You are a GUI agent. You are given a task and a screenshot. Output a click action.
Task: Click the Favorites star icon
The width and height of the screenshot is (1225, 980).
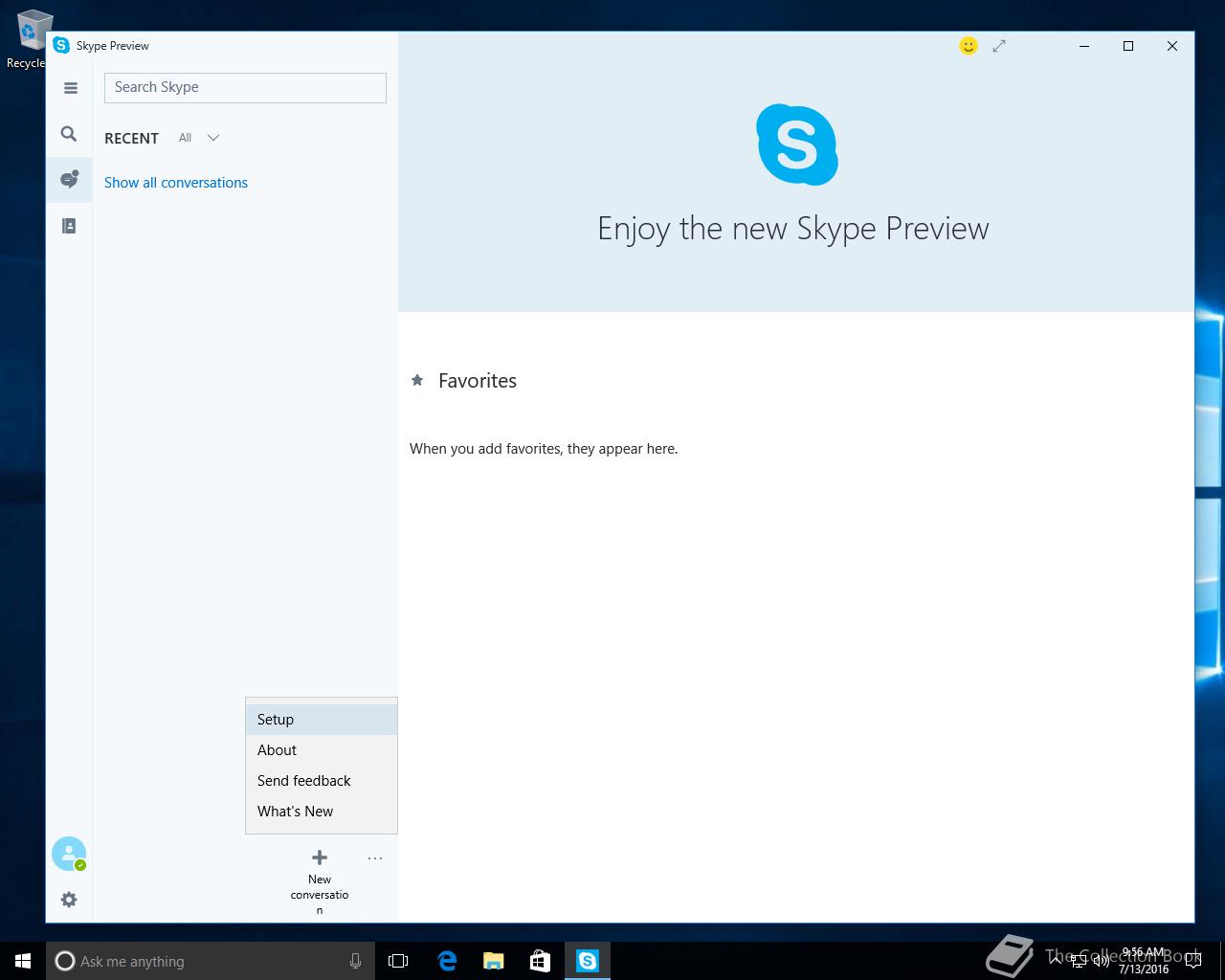pos(417,381)
